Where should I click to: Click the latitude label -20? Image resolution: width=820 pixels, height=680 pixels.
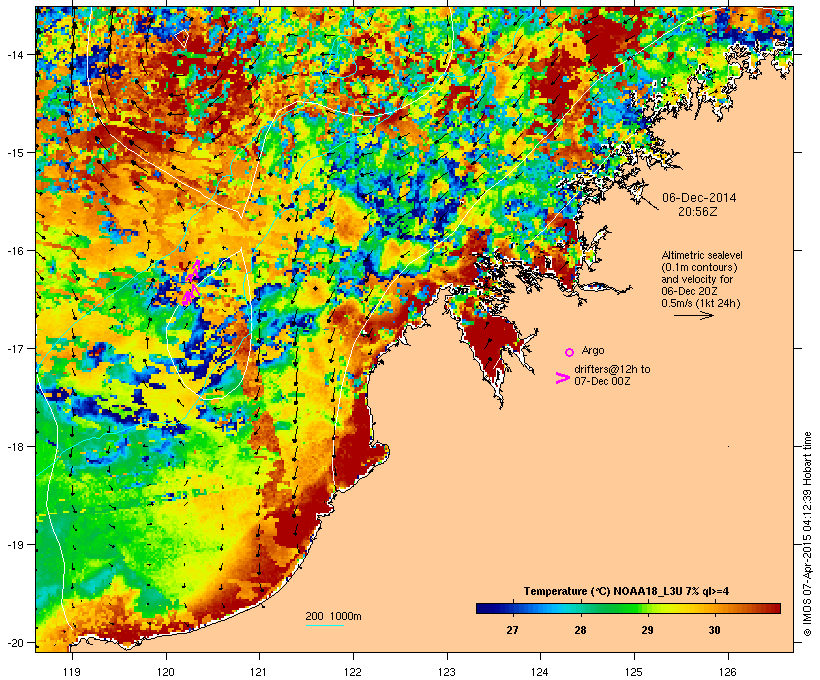click(x=14, y=642)
